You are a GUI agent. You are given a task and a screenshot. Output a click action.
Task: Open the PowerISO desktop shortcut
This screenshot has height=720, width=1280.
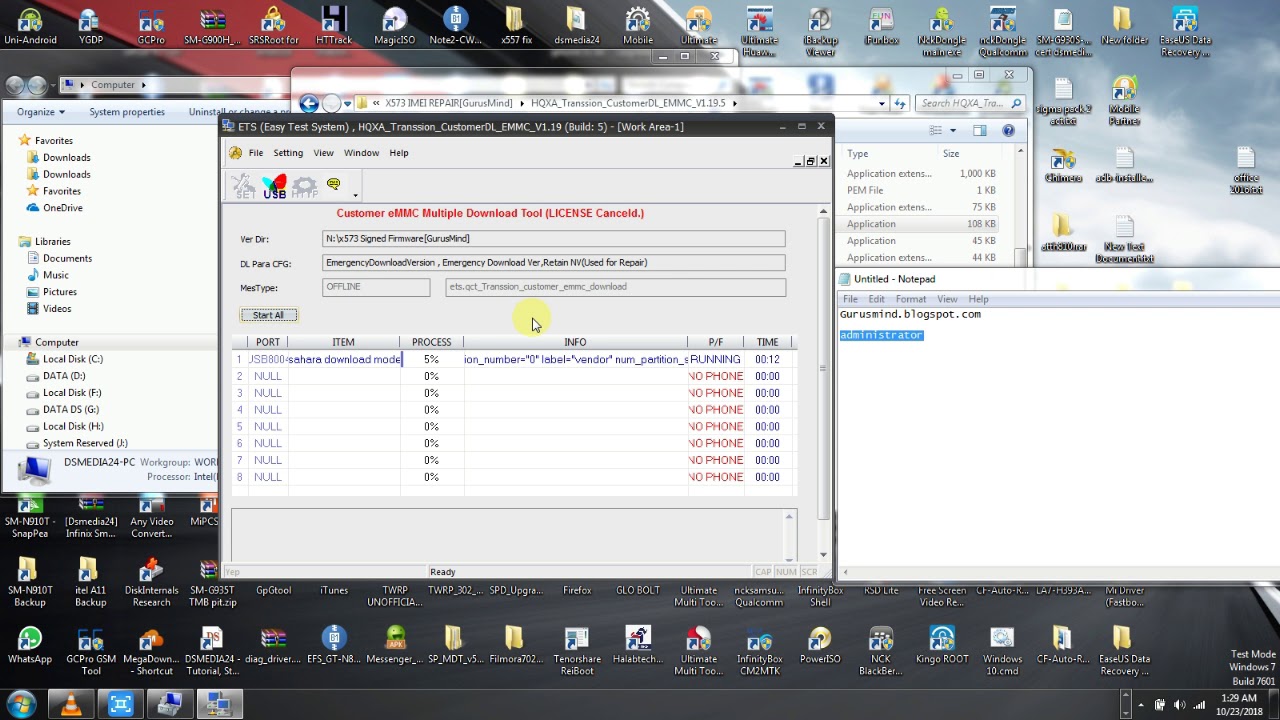[x=820, y=645]
